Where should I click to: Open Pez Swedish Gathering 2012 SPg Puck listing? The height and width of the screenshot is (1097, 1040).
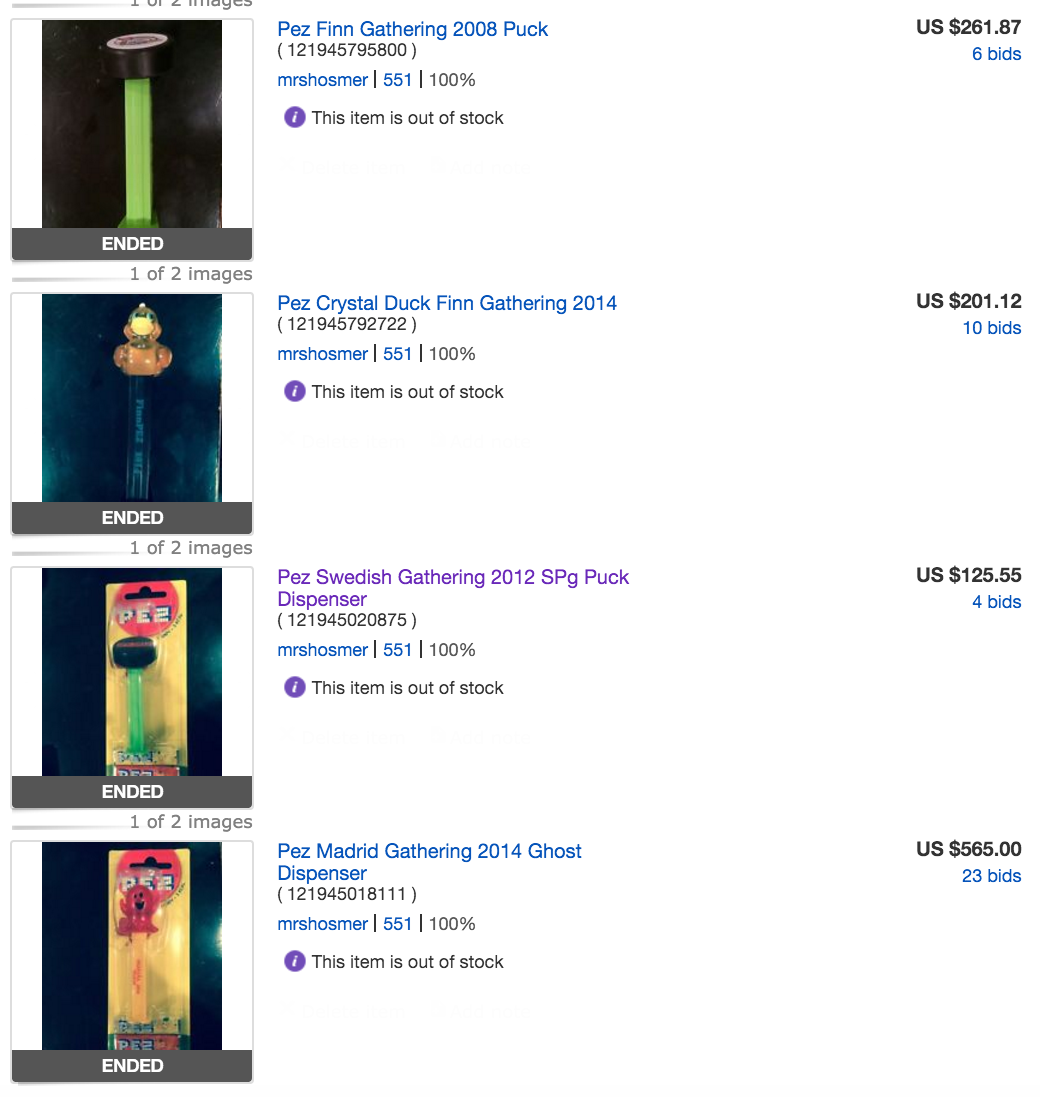coord(453,577)
